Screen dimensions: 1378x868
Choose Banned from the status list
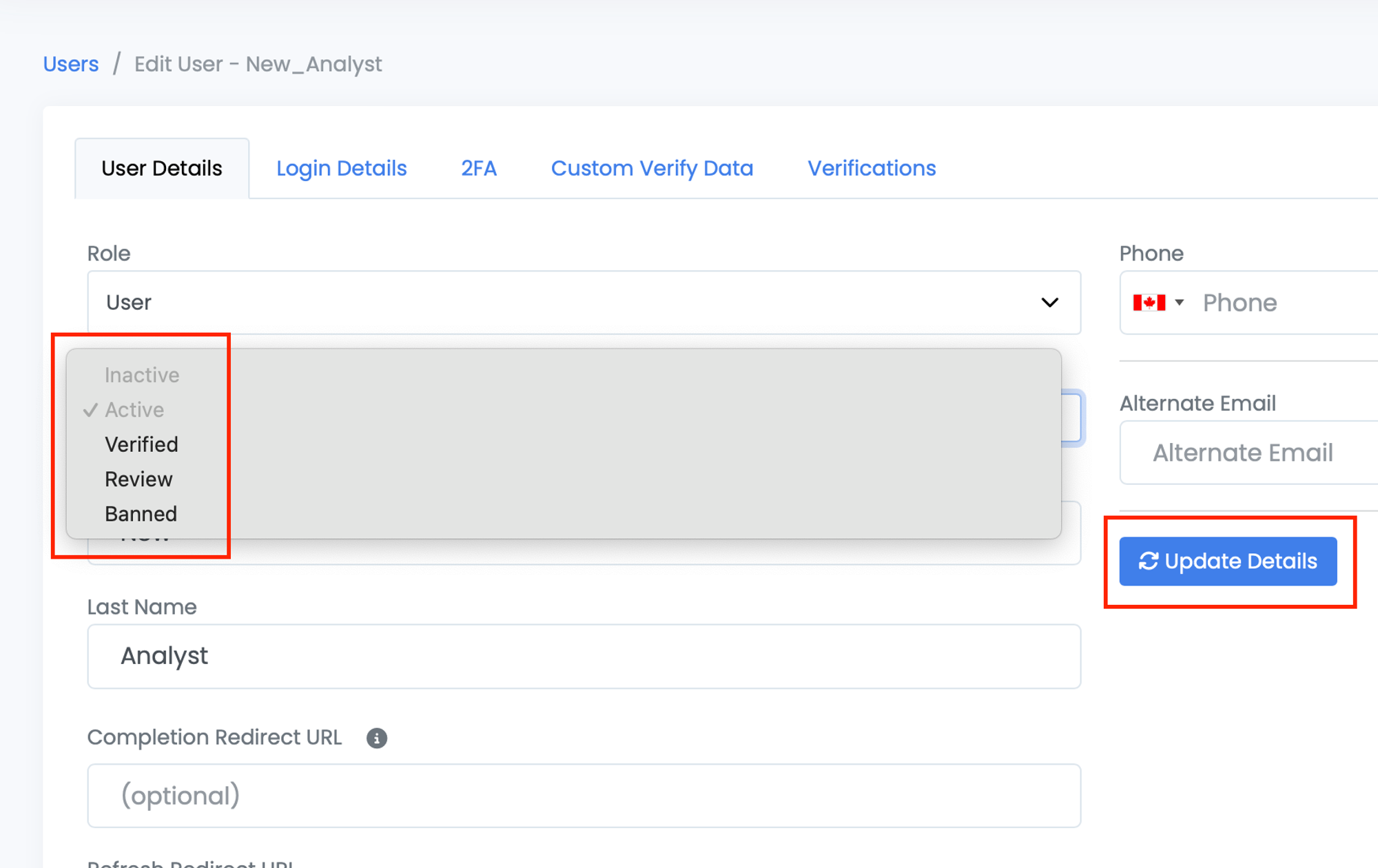141,514
